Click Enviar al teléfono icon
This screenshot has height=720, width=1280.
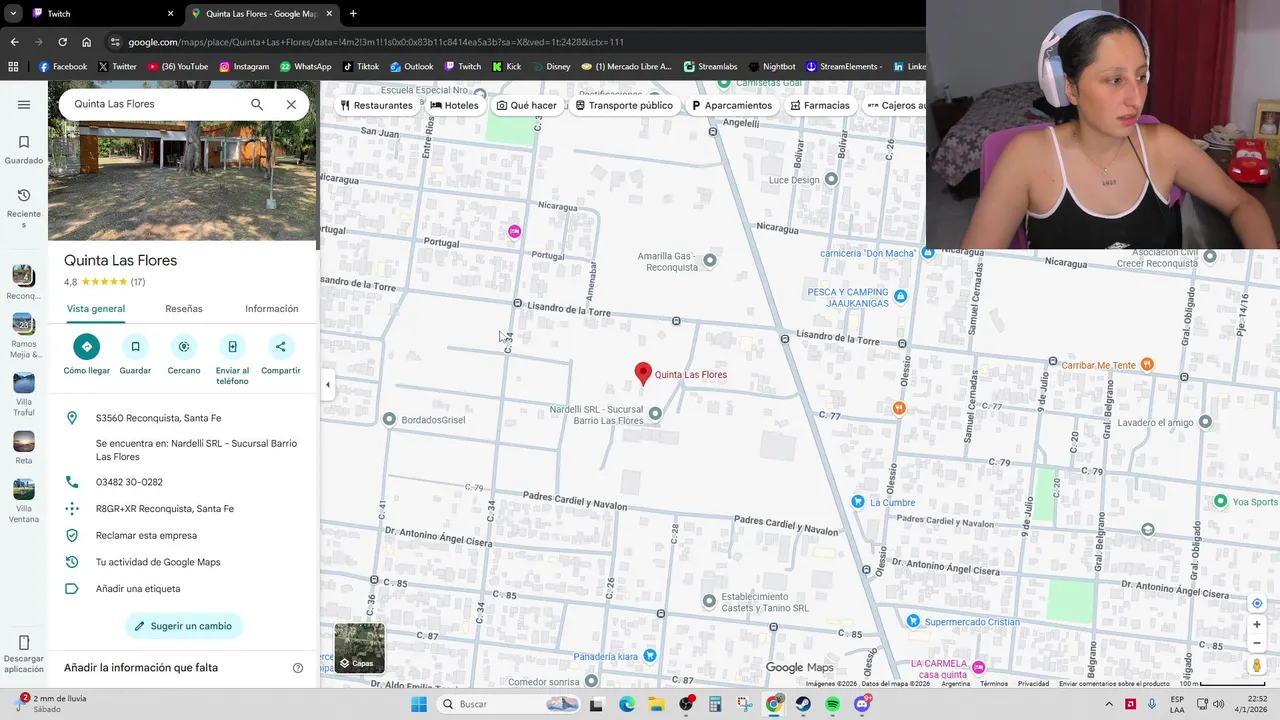(x=232, y=347)
